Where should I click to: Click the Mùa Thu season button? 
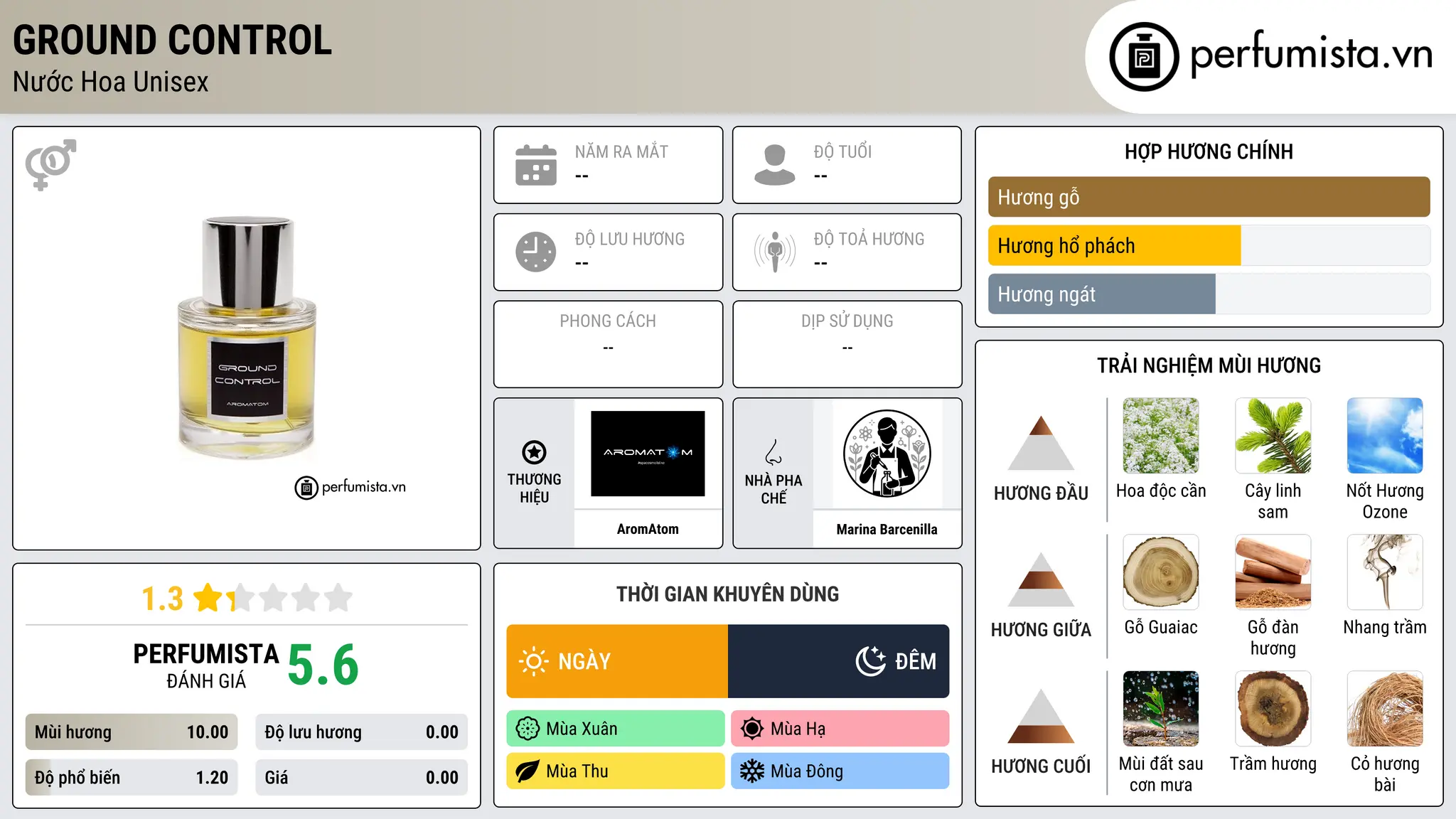pyautogui.click(x=616, y=771)
